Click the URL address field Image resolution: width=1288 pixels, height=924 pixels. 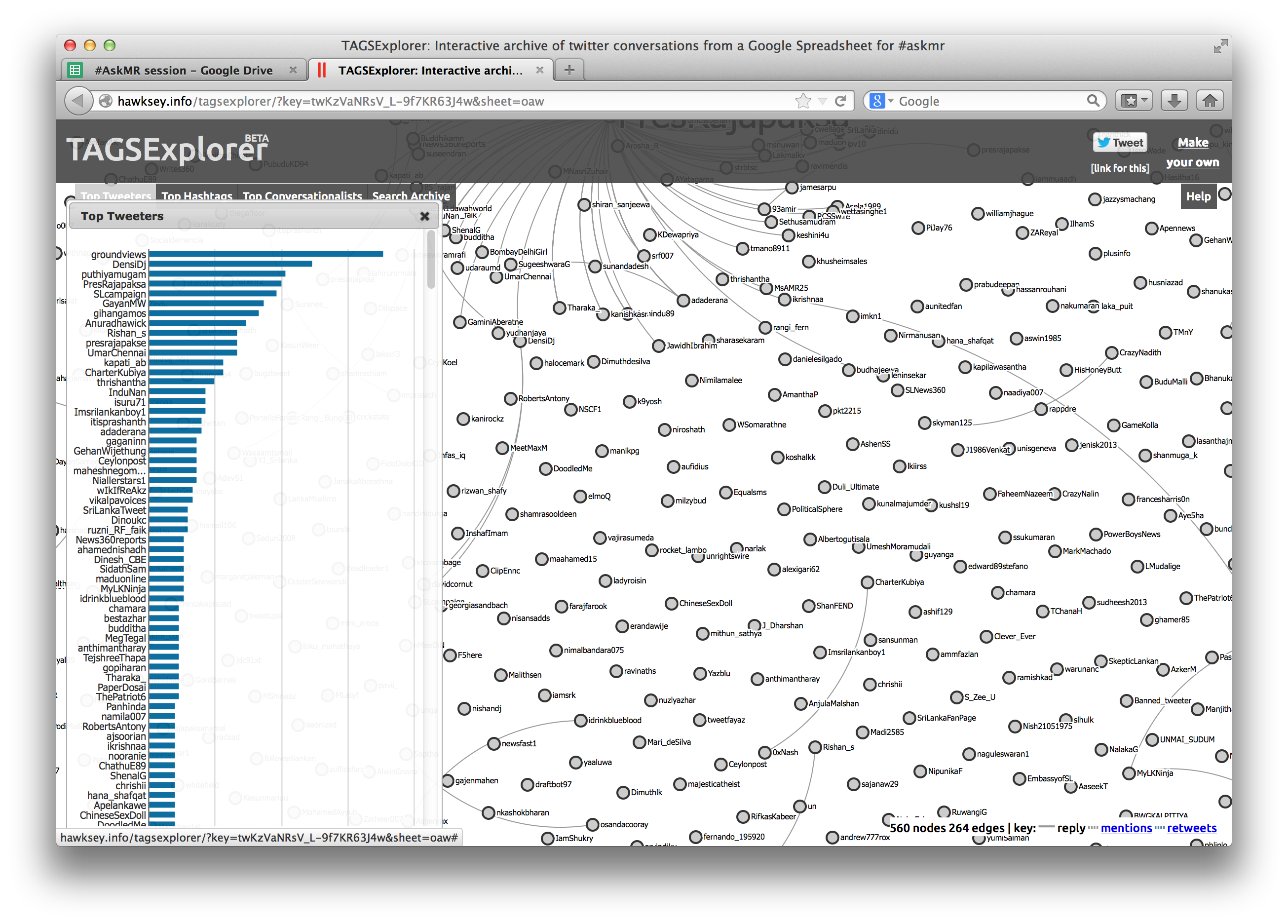[443, 101]
